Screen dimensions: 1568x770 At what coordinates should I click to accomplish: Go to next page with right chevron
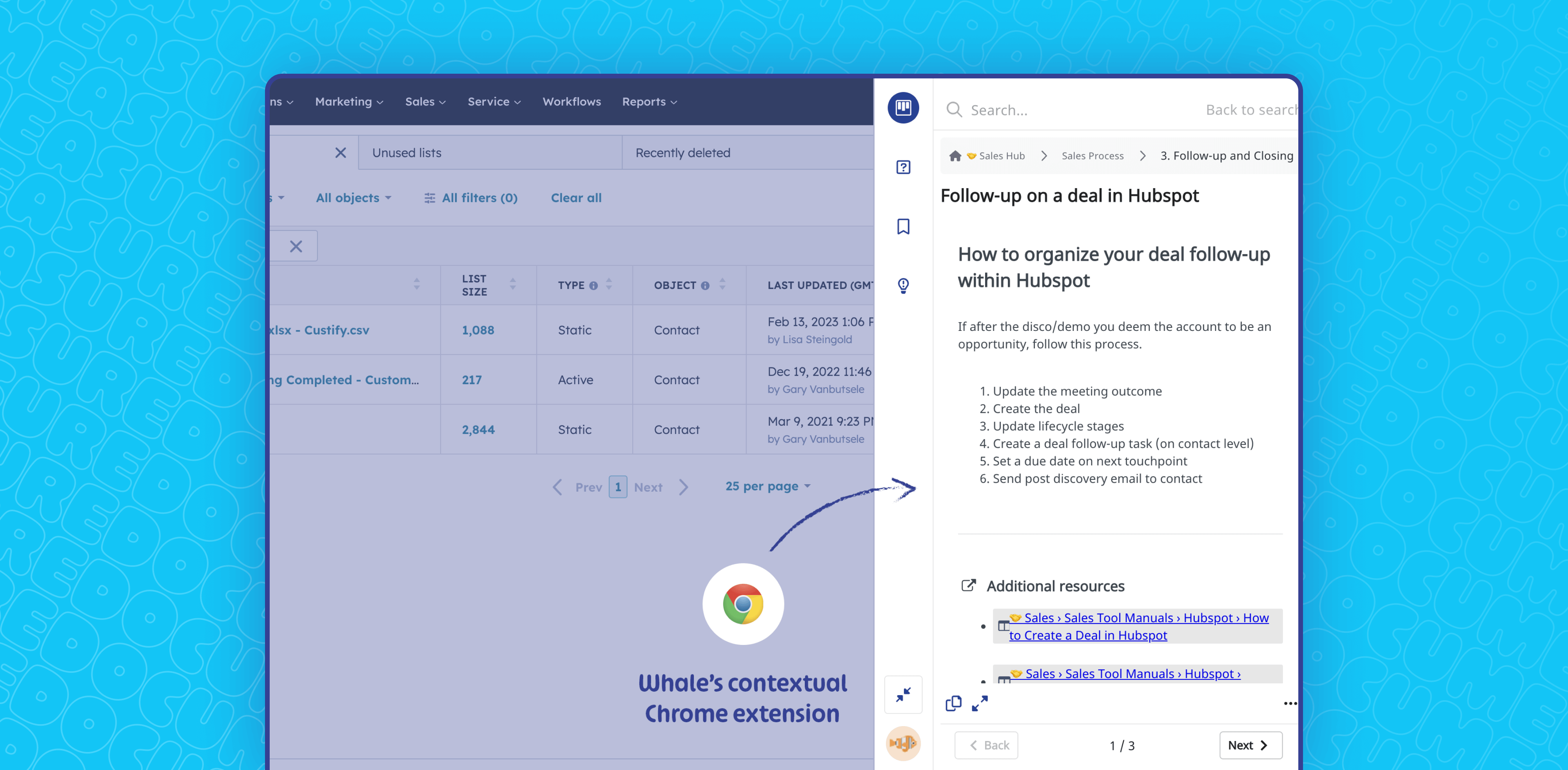[683, 487]
